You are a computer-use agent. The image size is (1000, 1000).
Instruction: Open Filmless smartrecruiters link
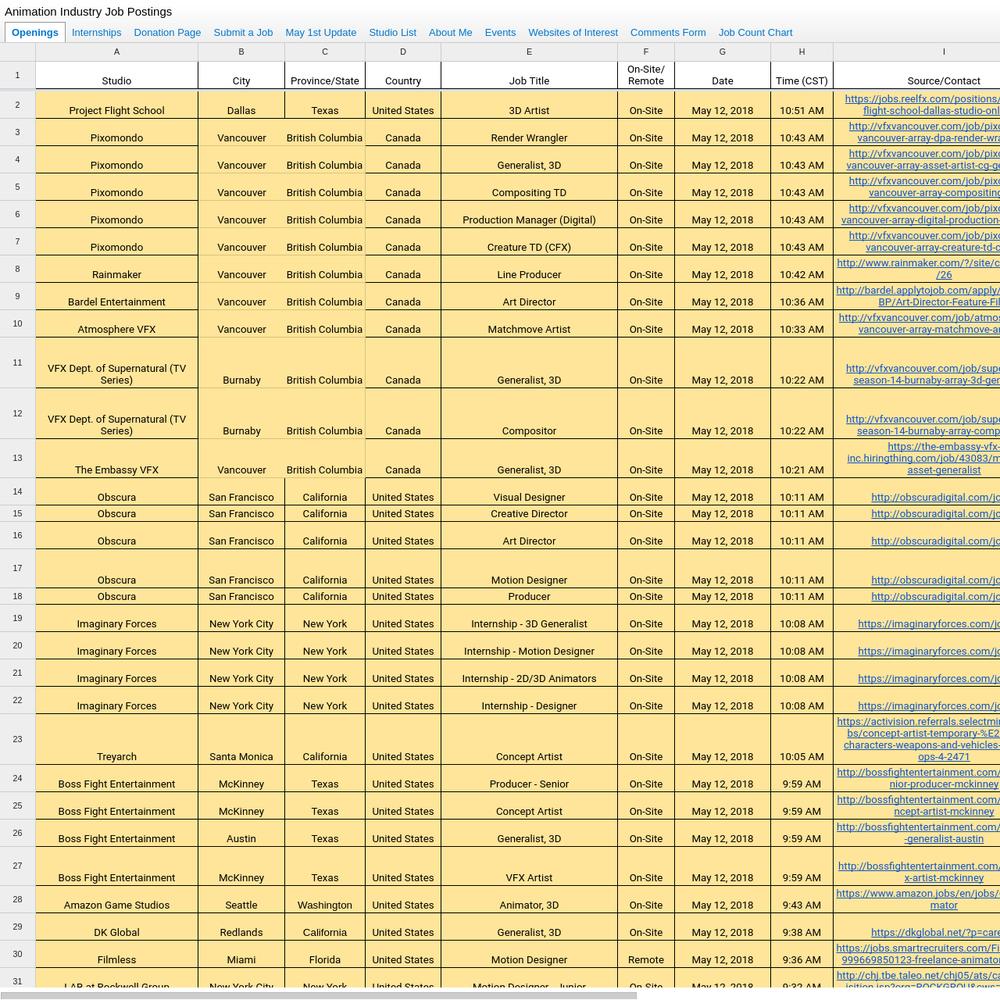(x=918, y=954)
